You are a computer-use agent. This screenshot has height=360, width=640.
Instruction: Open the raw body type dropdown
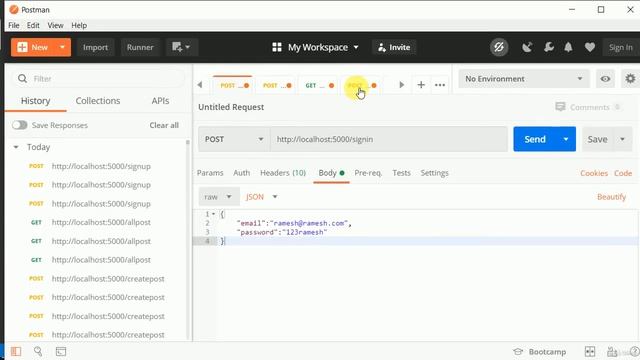pos(218,197)
